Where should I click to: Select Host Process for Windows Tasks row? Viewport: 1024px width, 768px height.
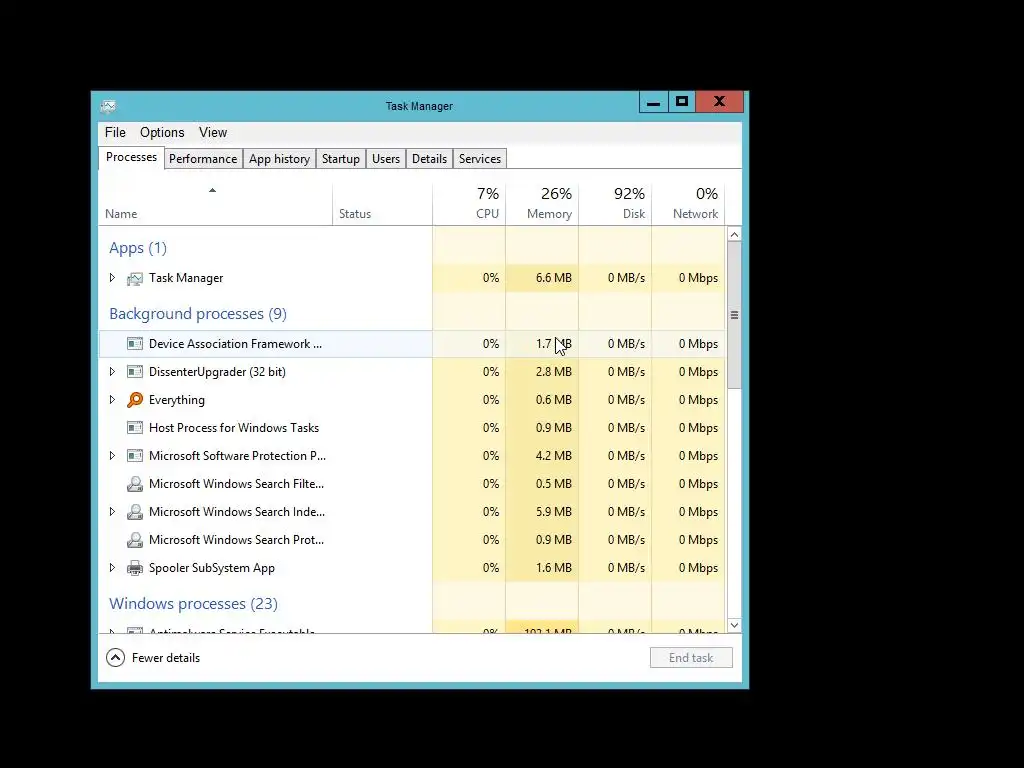411,428
